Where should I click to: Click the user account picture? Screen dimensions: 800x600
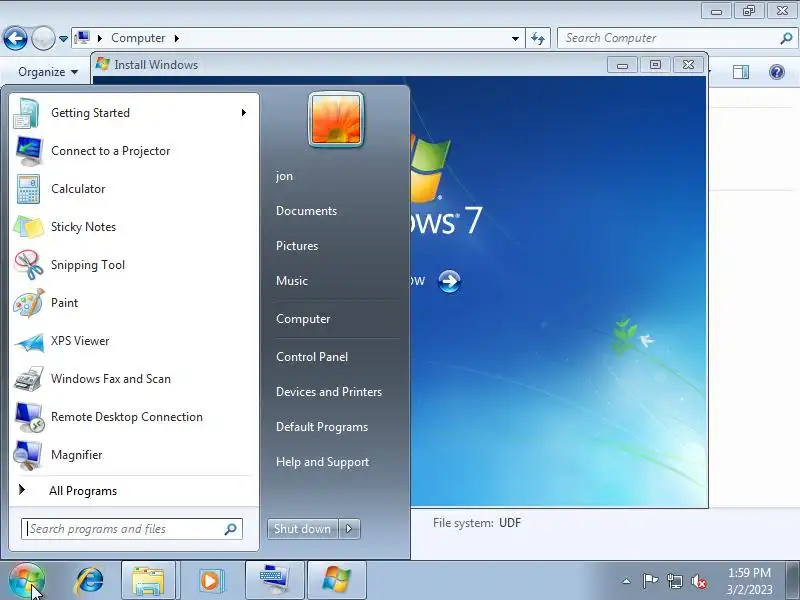336,119
